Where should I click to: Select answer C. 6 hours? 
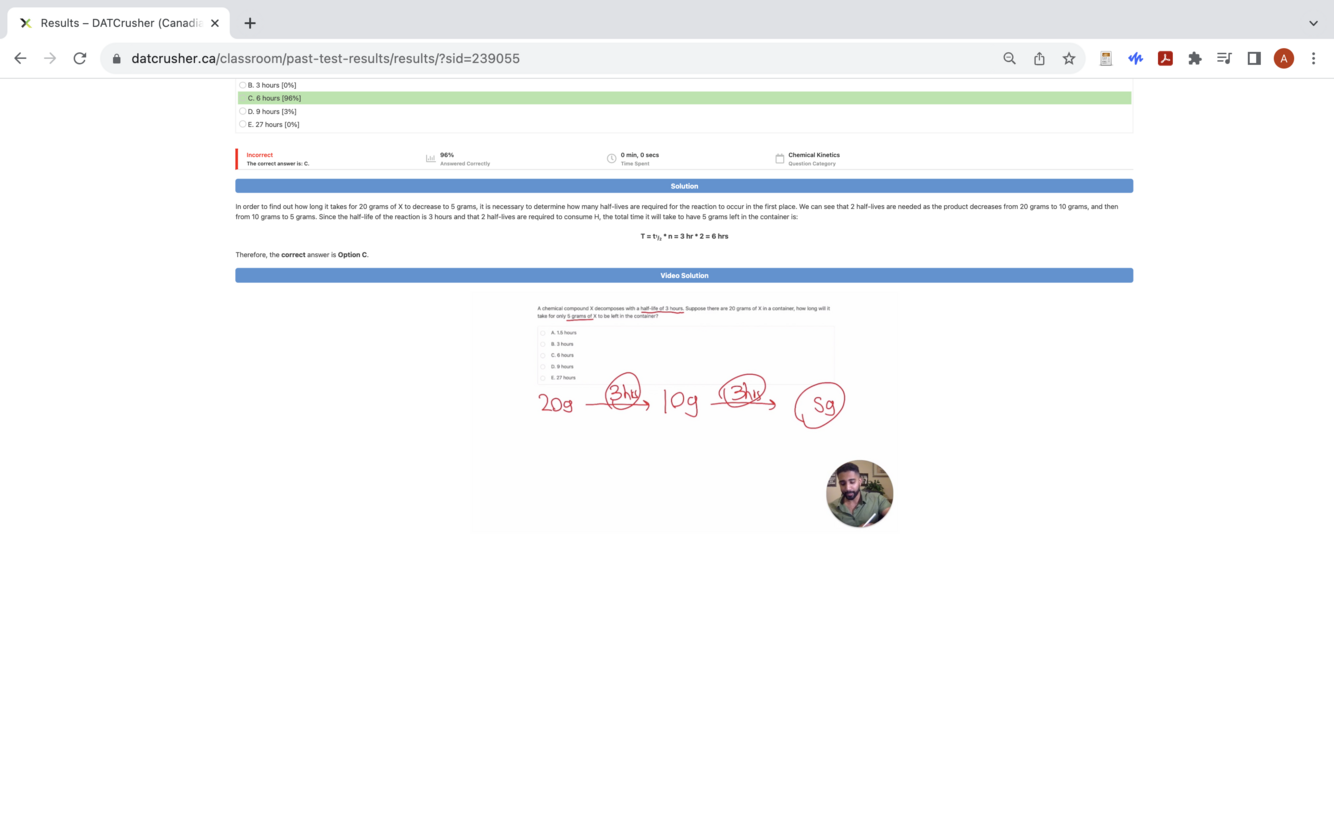pos(685,98)
